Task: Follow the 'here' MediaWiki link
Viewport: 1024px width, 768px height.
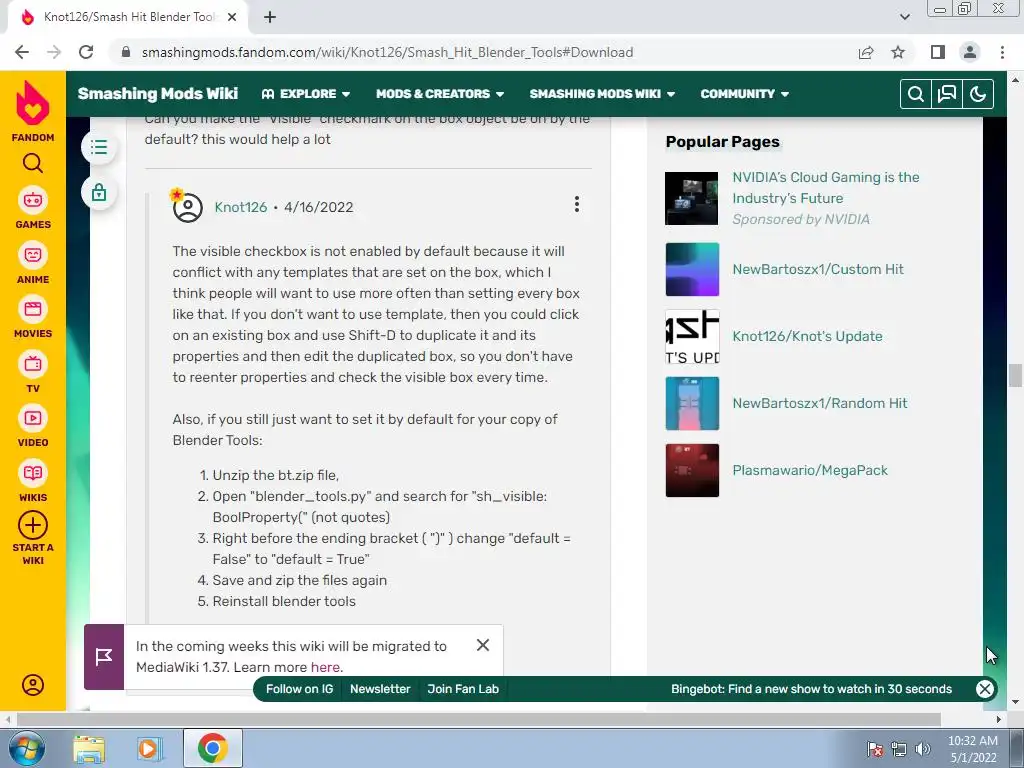Action: coord(325,667)
